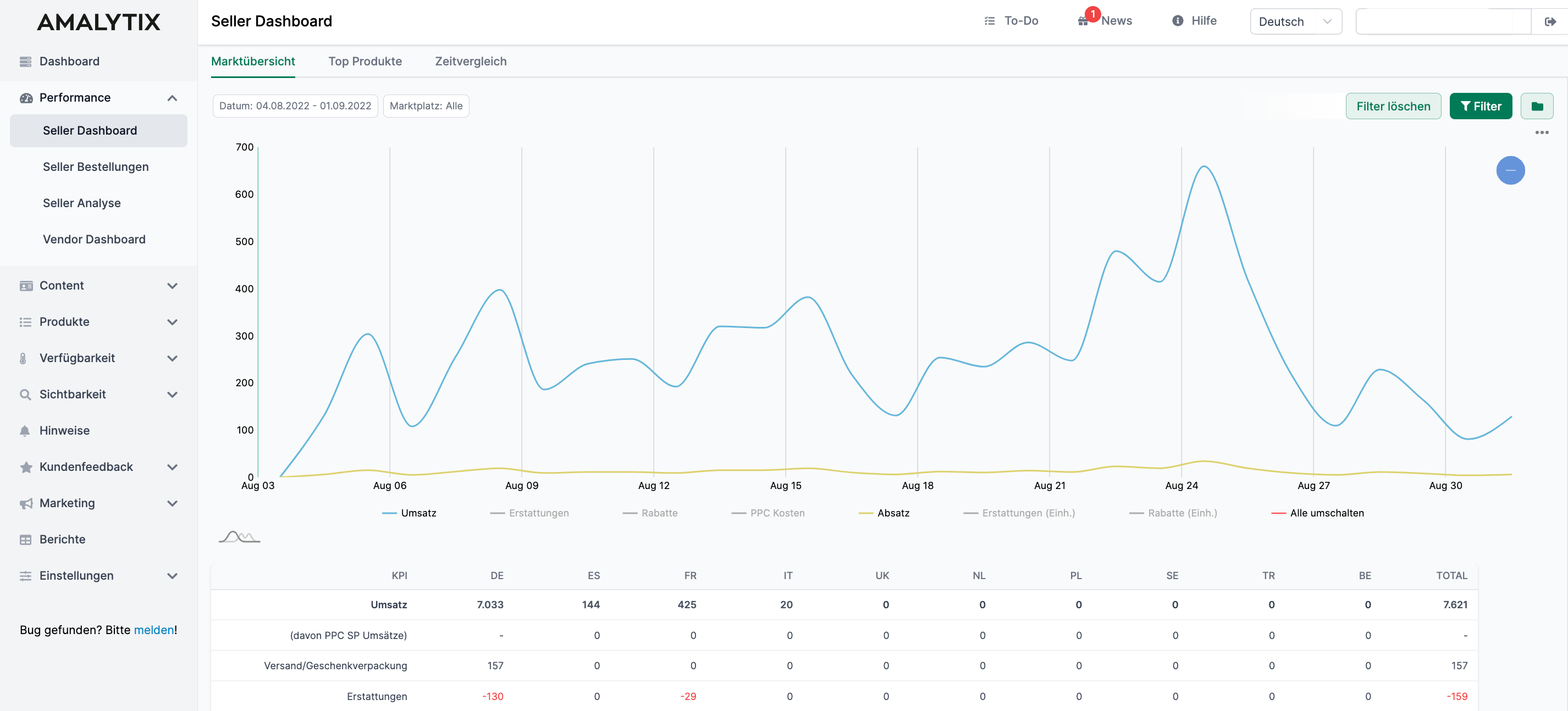Click the Sichtbarkeit magnifier icon
The image size is (1568, 711).
point(25,394)
